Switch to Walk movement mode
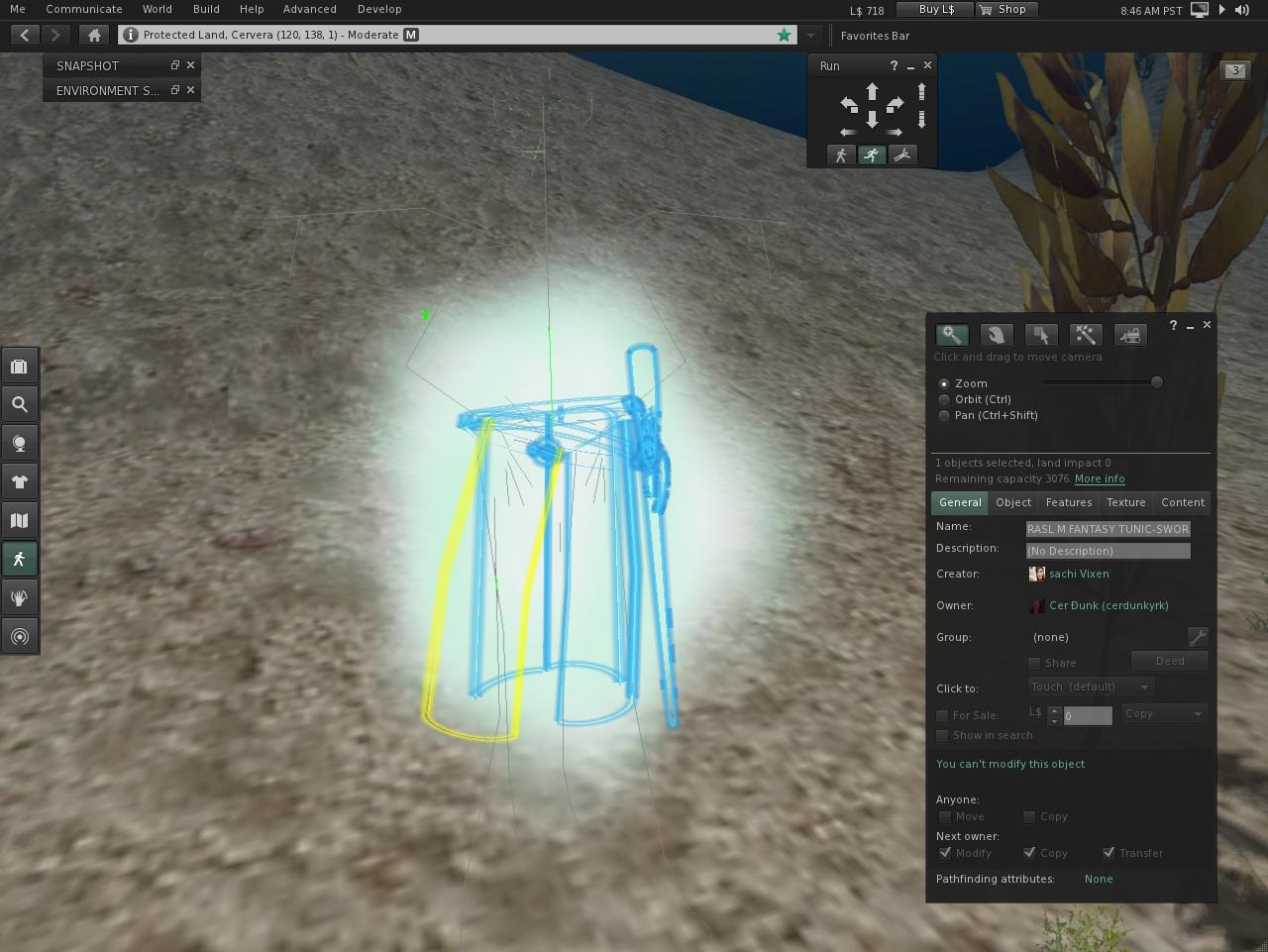The width and height of the screenshot is (1268, 952). pos(841,156)
